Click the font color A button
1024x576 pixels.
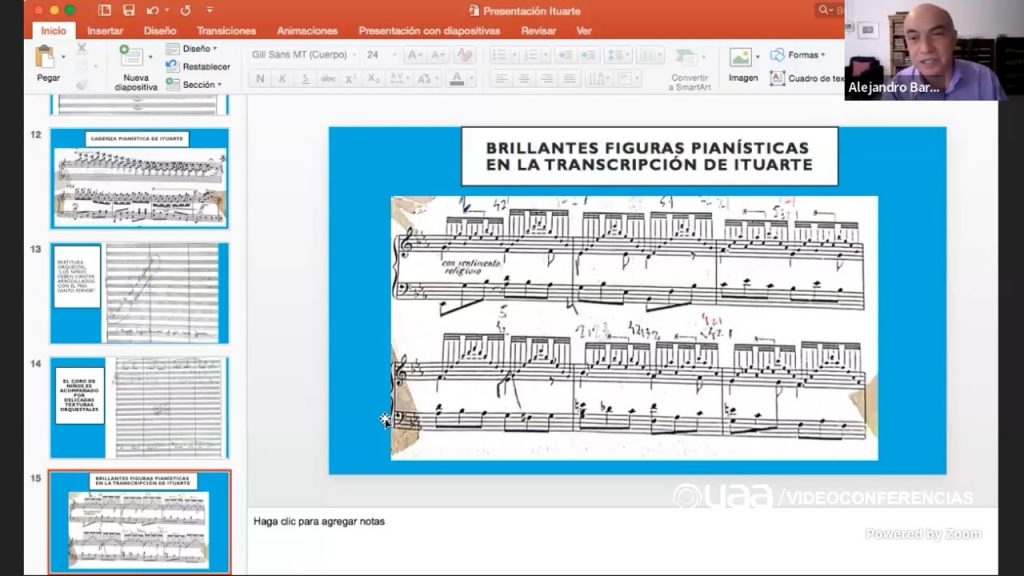click(x=457, y=78)
